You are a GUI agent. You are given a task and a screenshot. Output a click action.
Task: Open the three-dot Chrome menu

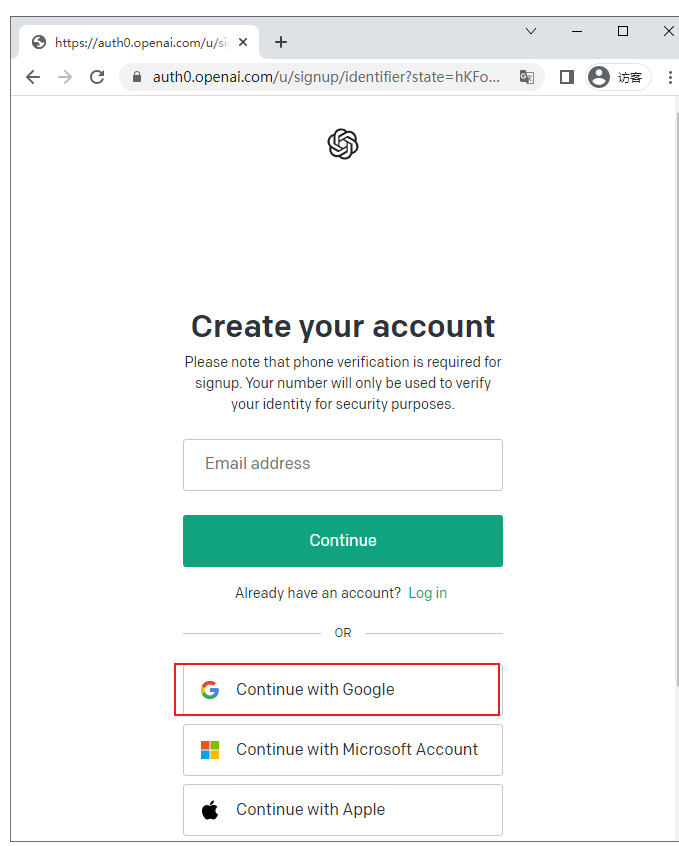pyautogui.click(x=670, y=77)
